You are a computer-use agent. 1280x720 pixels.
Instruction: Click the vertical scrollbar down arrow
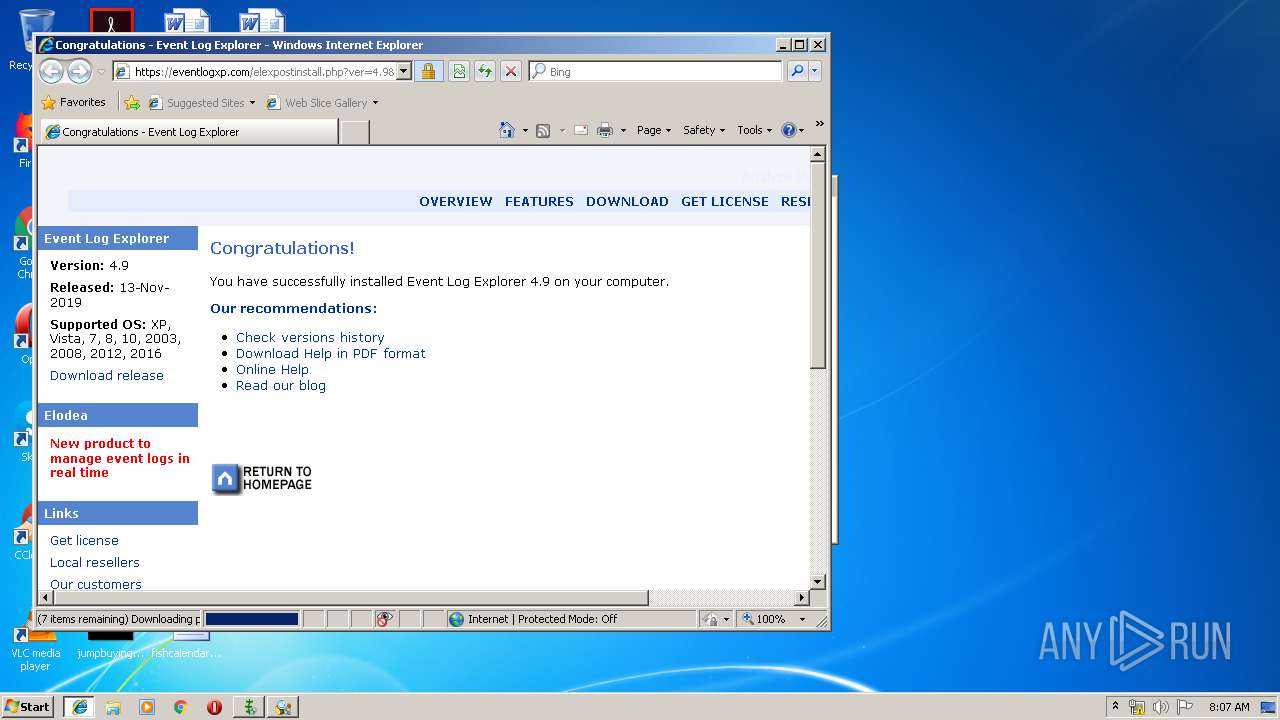pos(817,581)
